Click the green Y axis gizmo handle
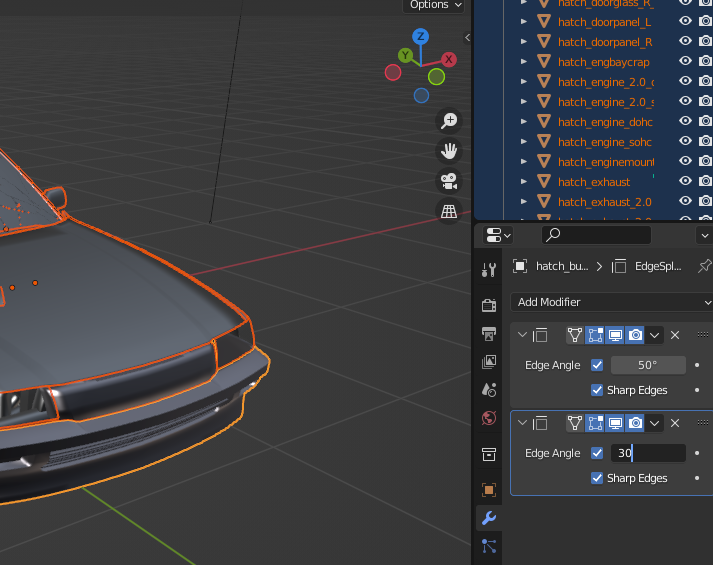 tap(405, 56)
